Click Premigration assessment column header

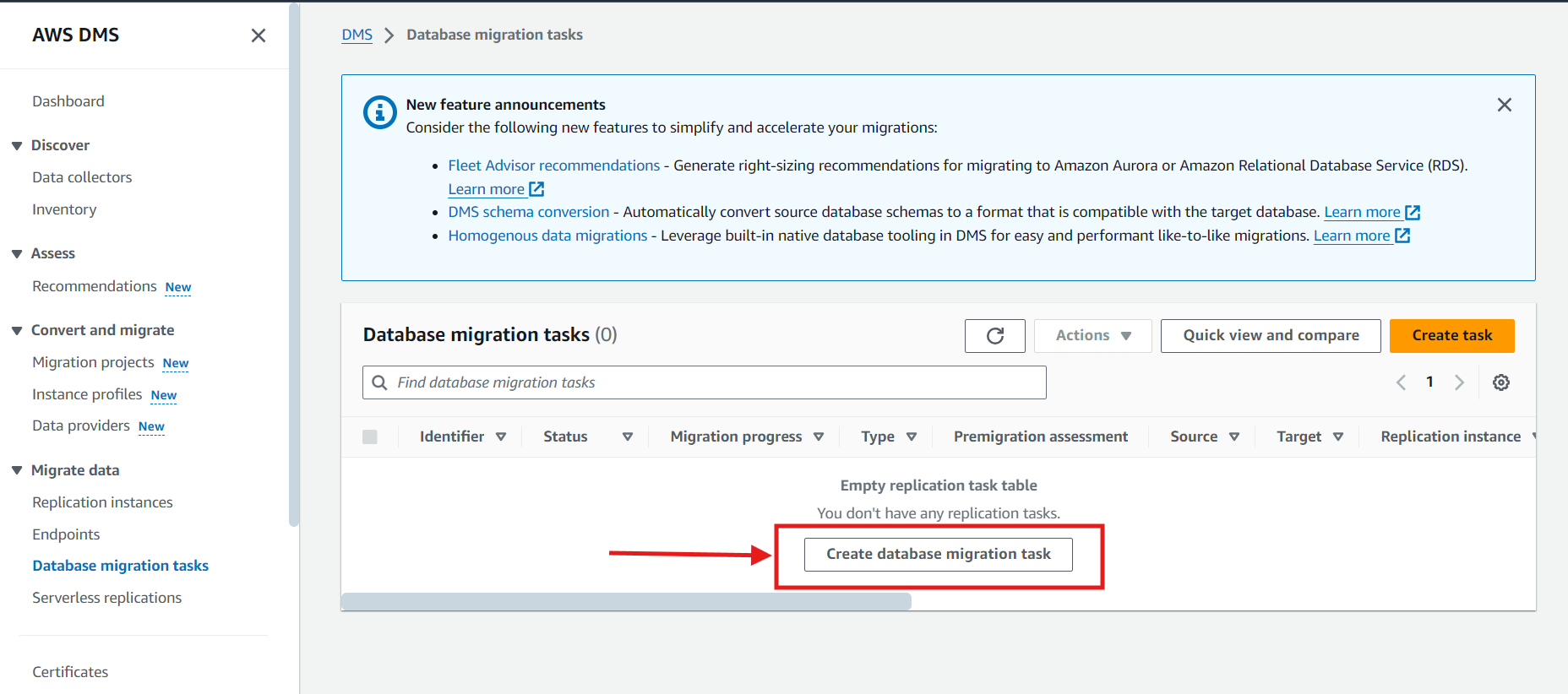click(1040, 436)
